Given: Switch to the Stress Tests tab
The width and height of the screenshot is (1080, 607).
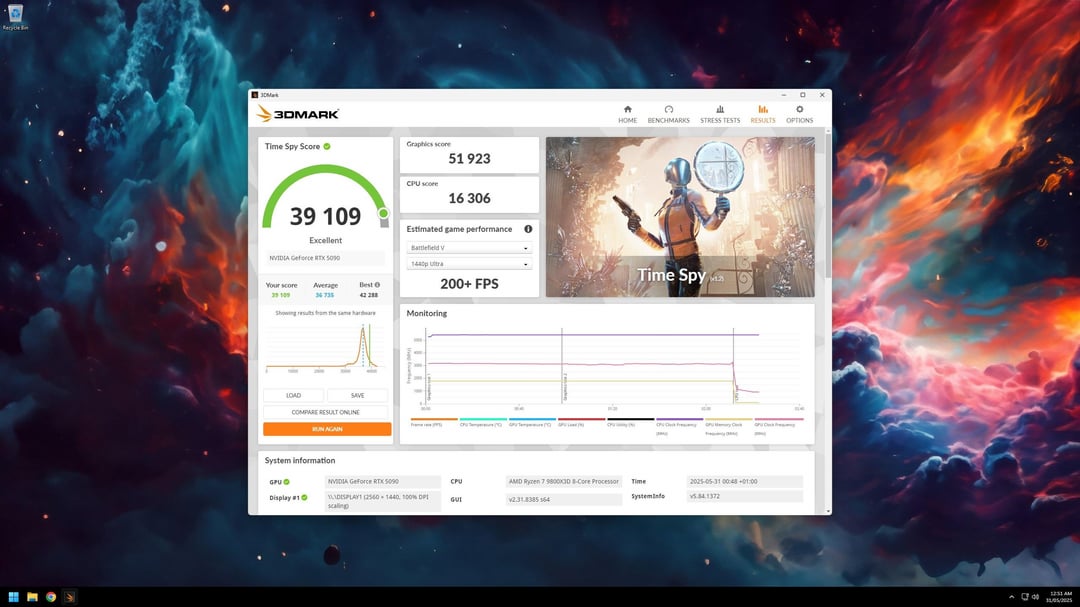Looking at the screenshot, I should click(720, 114).
